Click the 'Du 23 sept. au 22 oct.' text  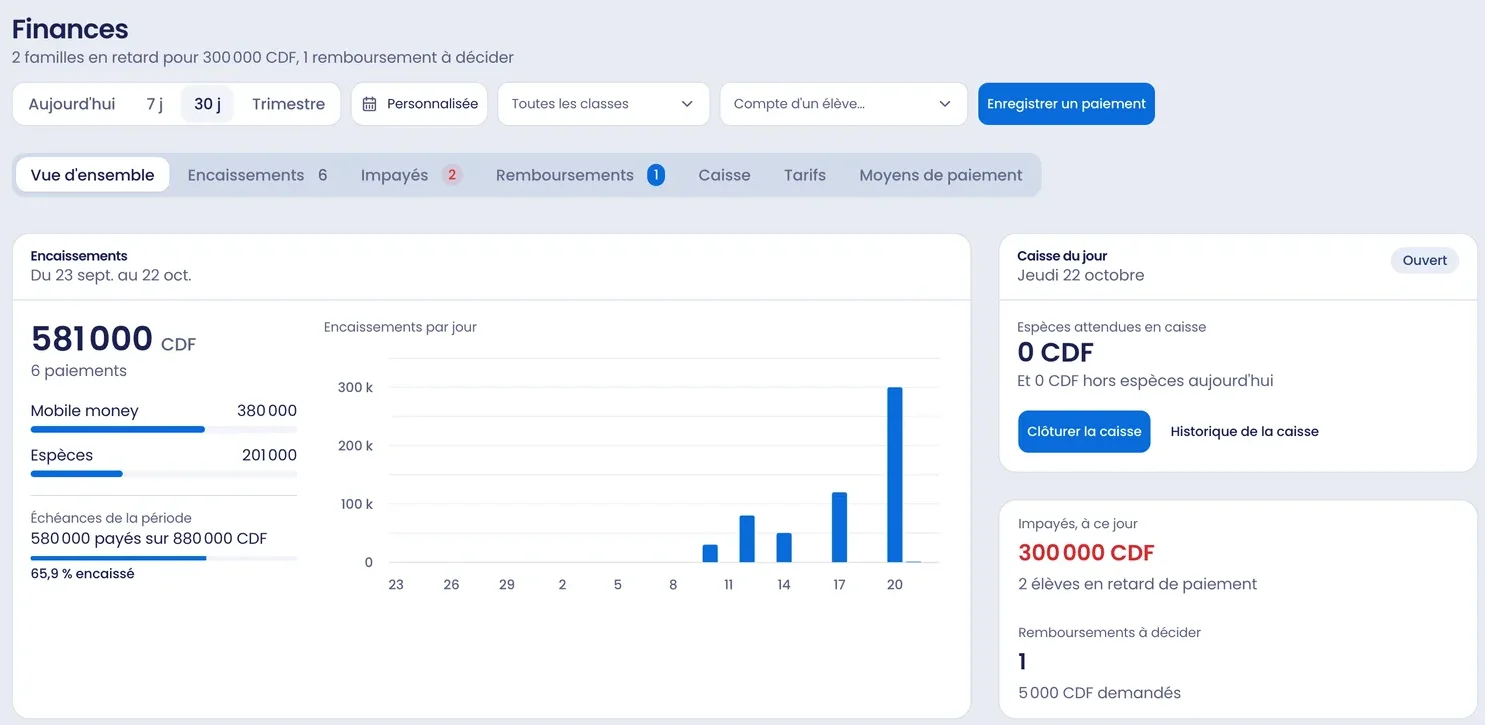(x=111, y=275)
